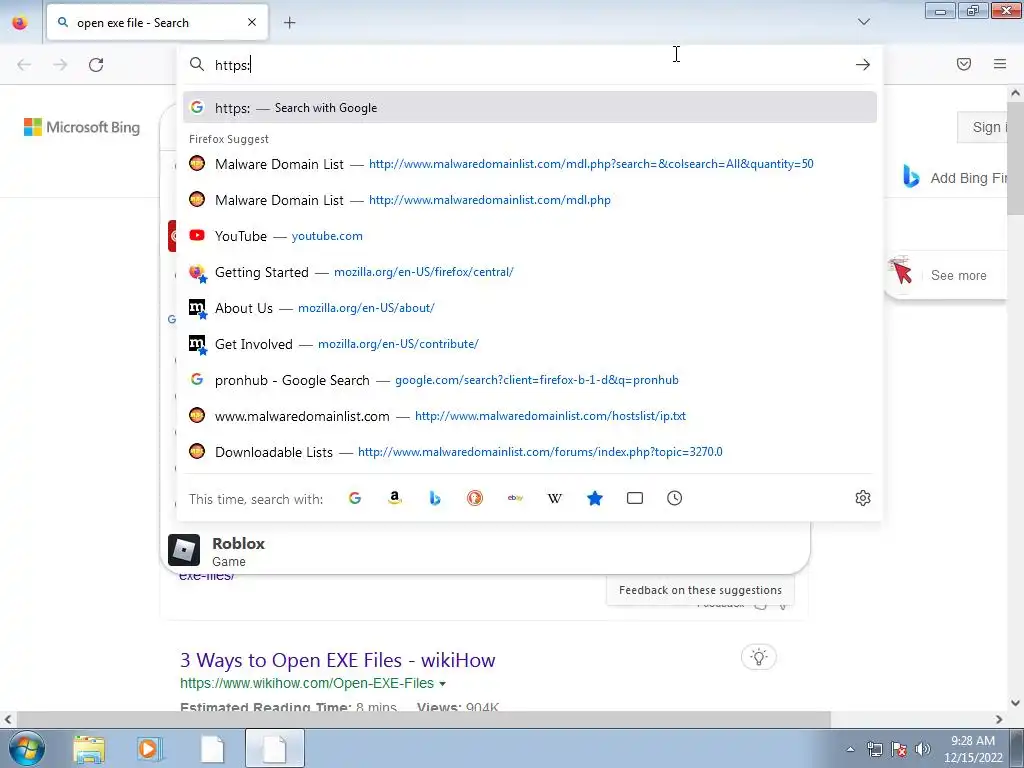Click the horizontal scrollbar right arrow
The width and height of the screenshot is (1024, 768).
pos(999,719)
